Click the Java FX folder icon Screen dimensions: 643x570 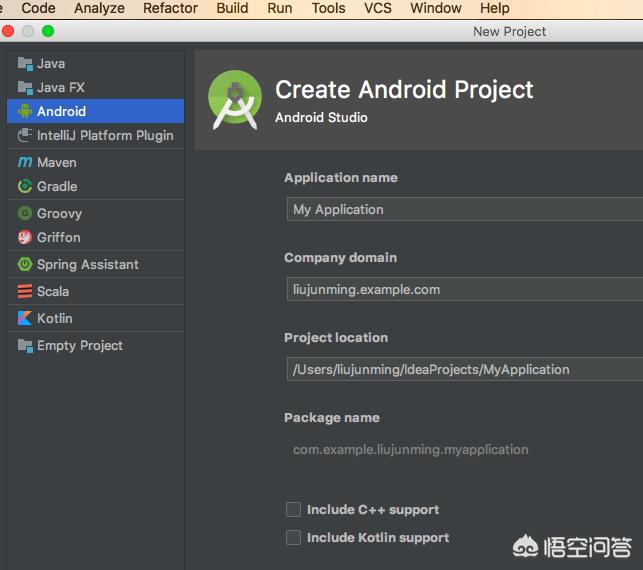pyautogui.click(x=25, y=87)
